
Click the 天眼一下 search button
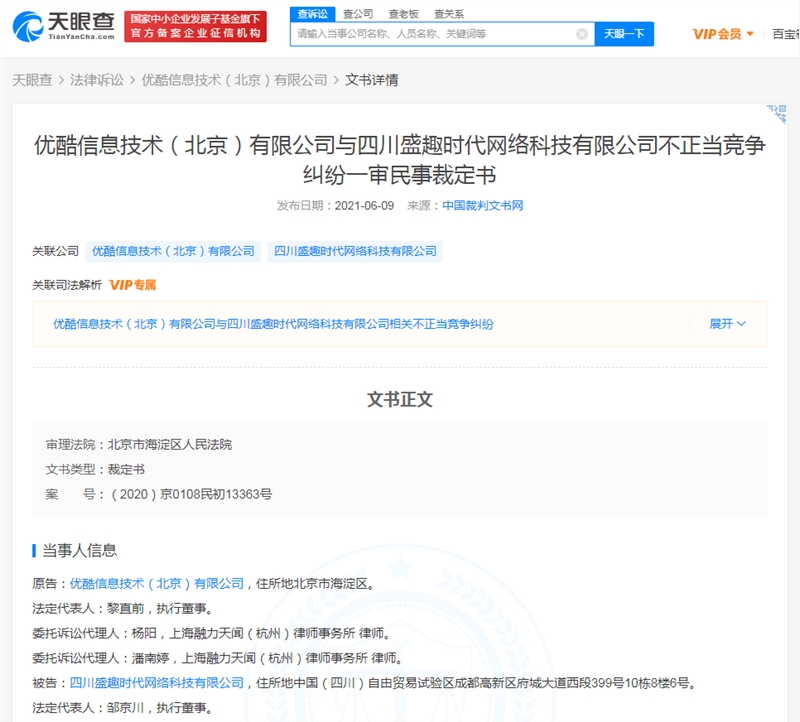tap(624, 34)
